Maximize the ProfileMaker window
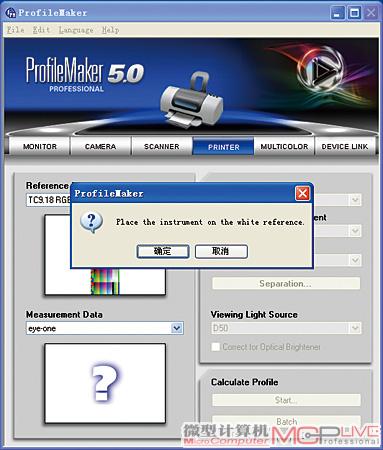Screen dimensions: 383x450 coord(354,13)
